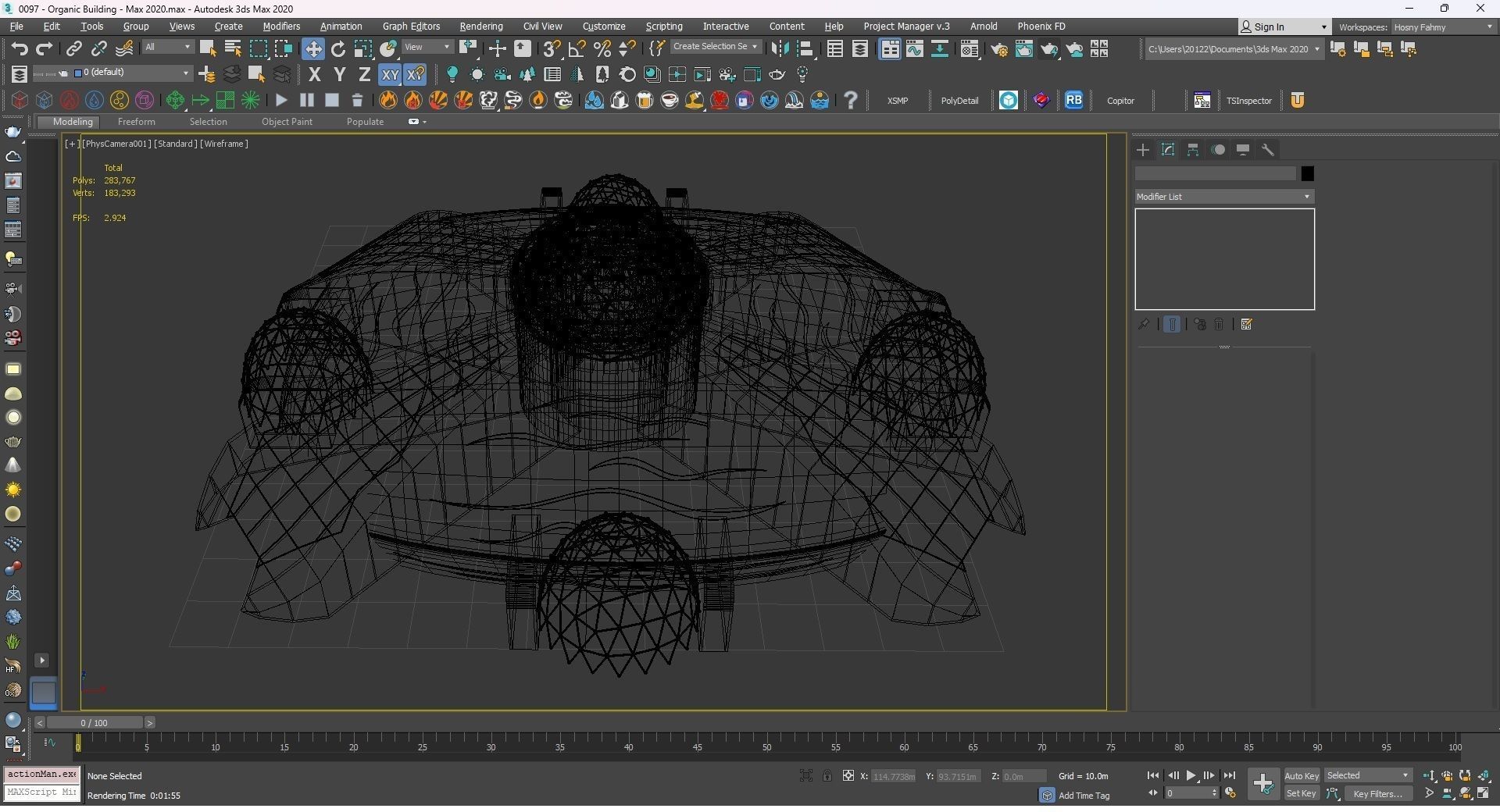Switch to the Freeform ribbon tab
Viewport: 1500px width, 812px height.
point(136,122)
